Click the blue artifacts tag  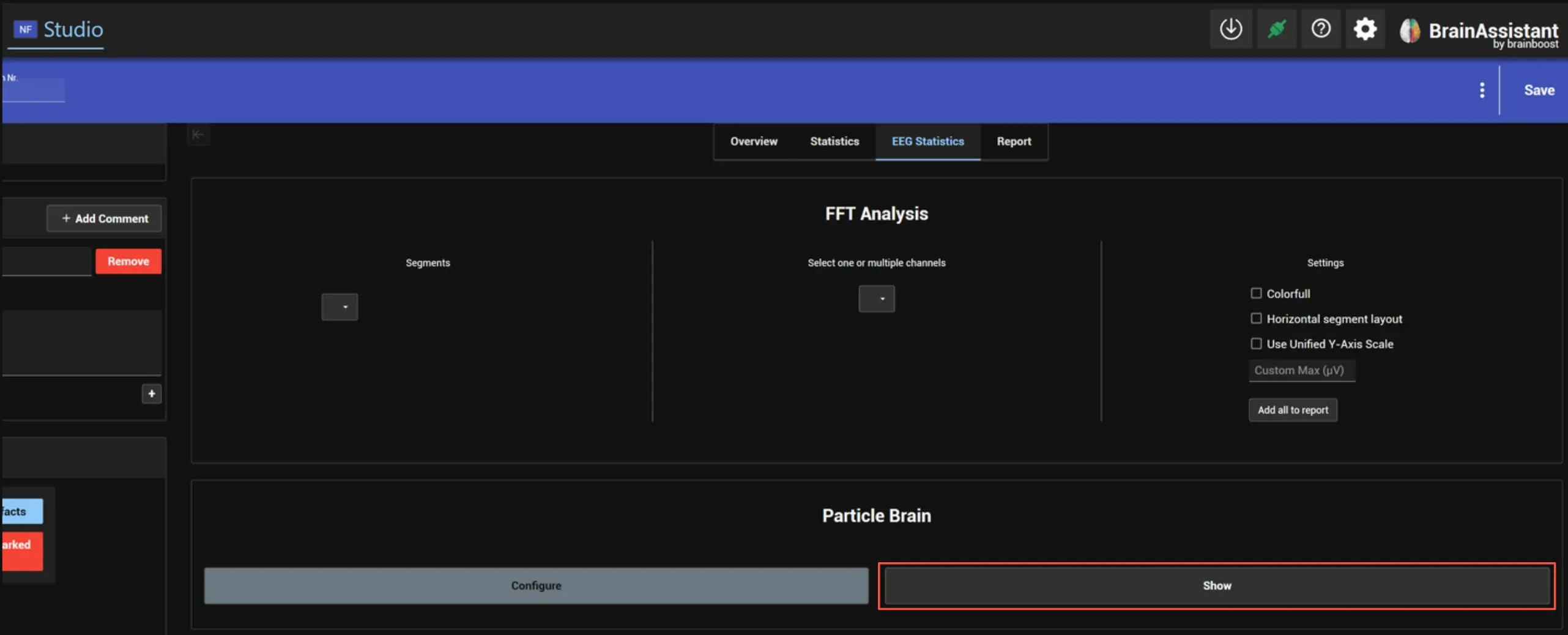click(22, 511)
